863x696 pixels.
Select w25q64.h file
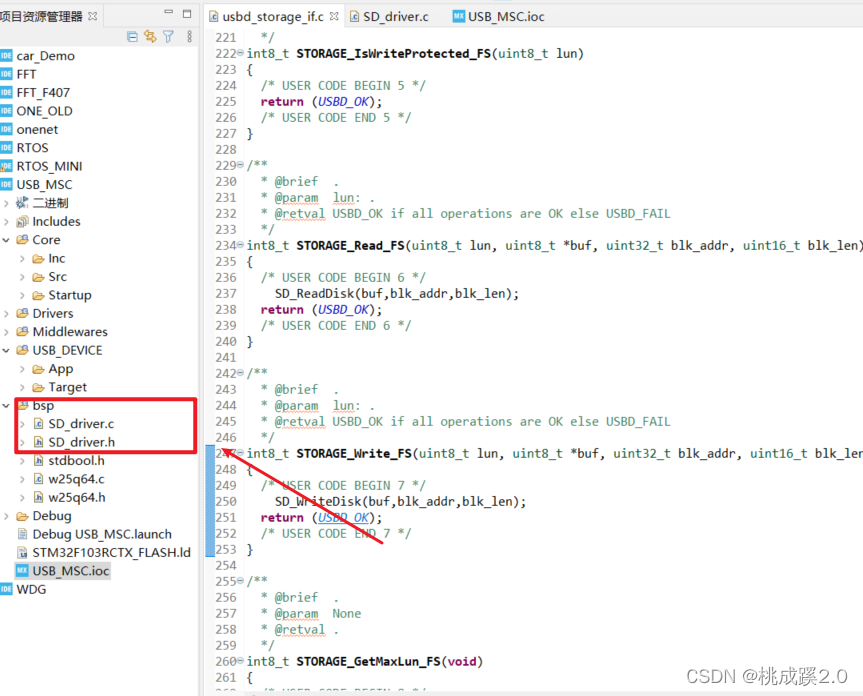pyautogui.click(x=77, y=497)
